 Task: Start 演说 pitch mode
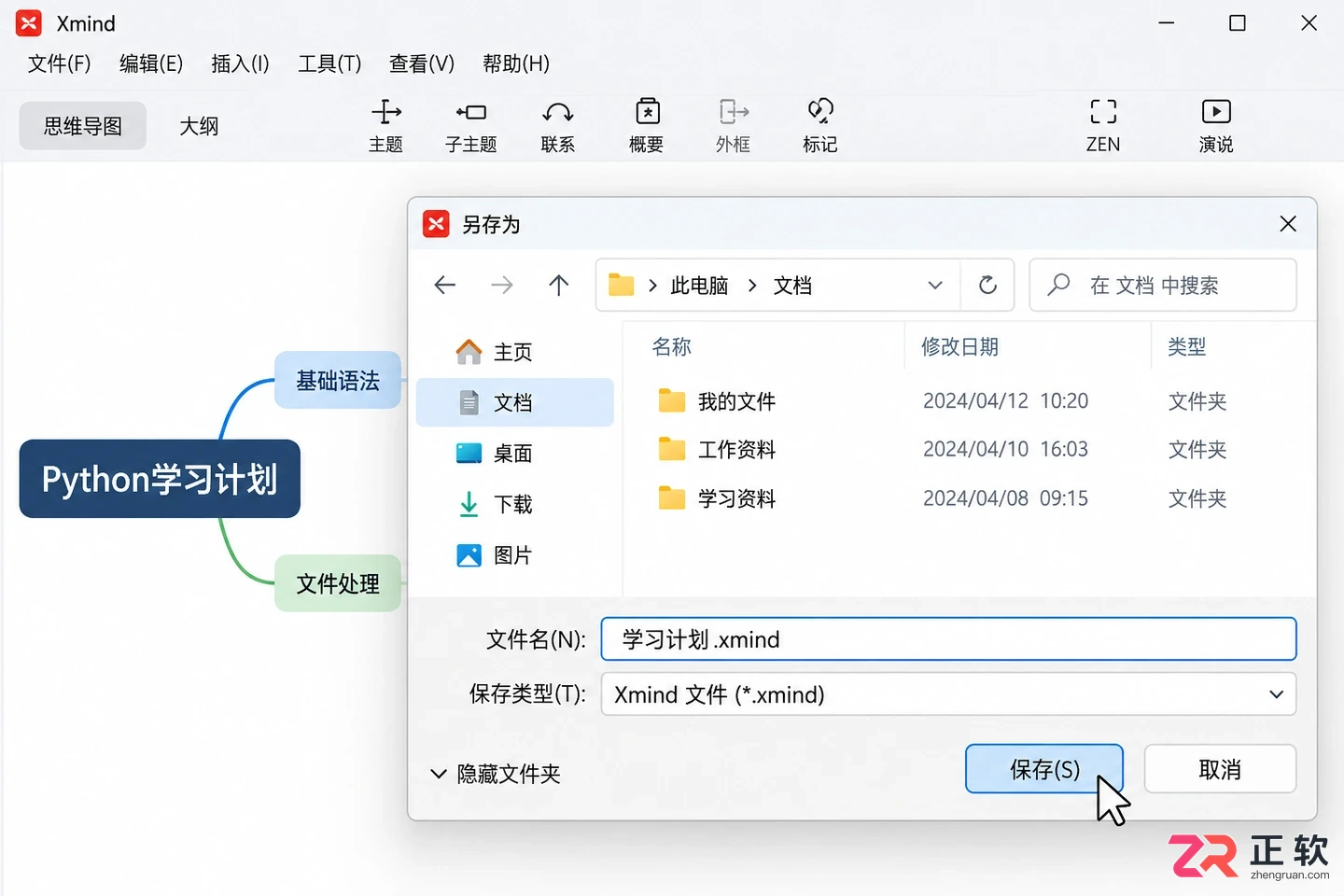click(1216, 126)
